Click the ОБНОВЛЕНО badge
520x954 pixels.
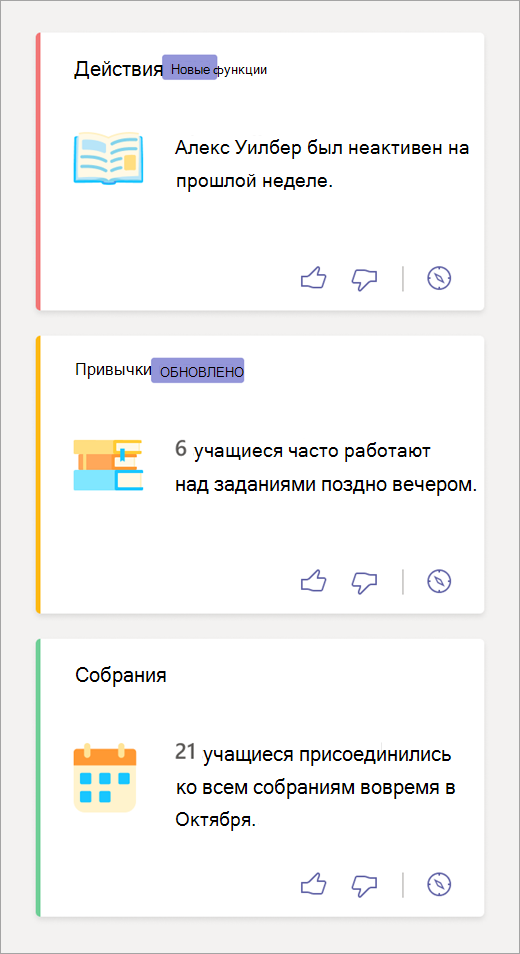click(x=198, y=371)
